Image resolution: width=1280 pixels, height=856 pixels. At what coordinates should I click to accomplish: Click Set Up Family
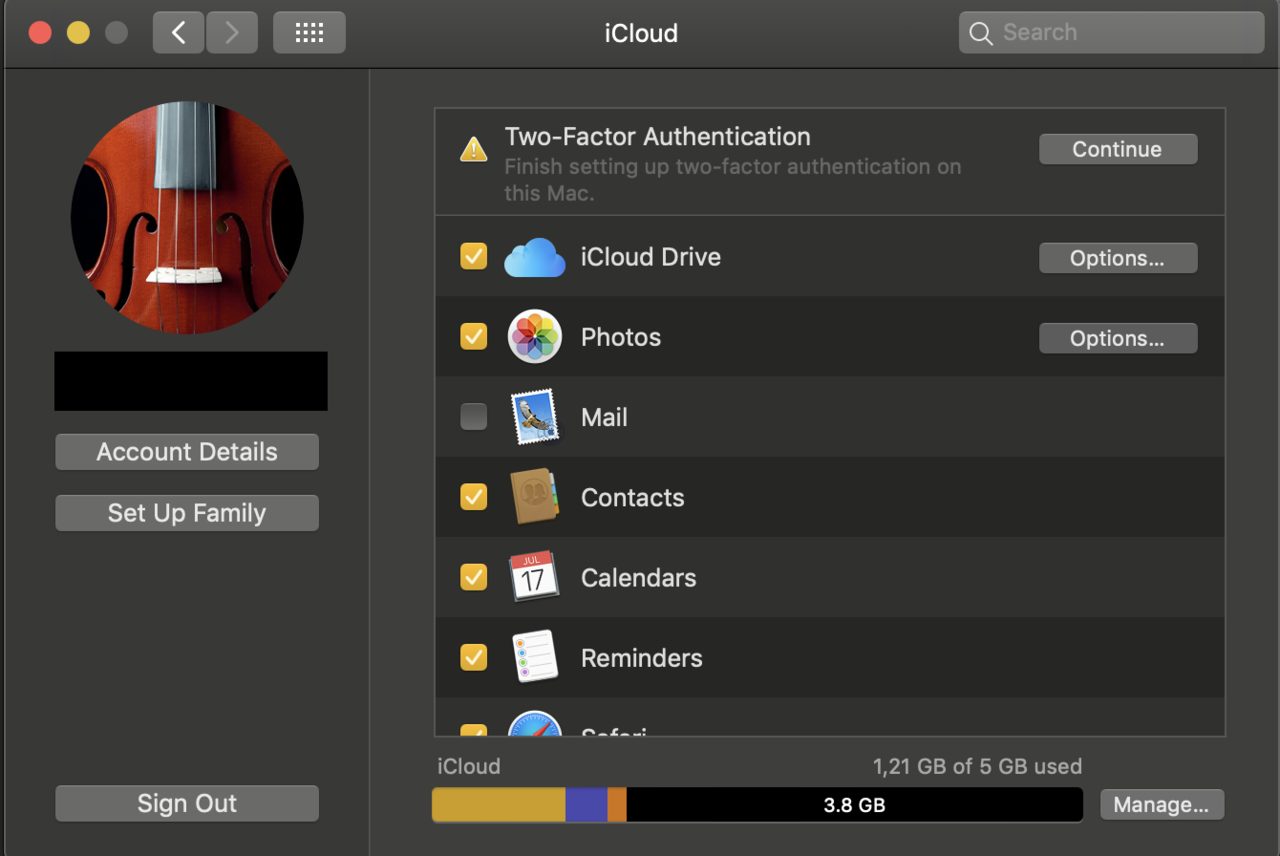click(187, 513)
